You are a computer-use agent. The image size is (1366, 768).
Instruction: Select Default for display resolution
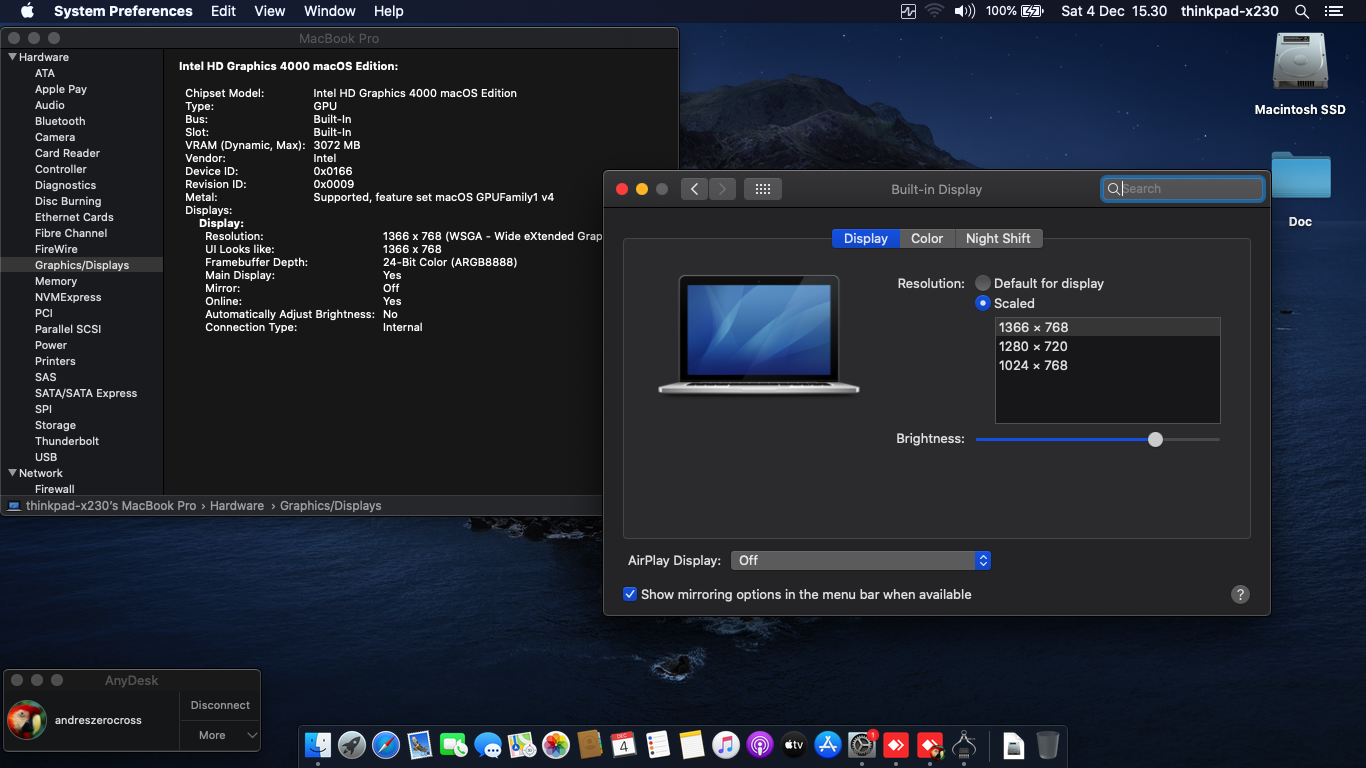[983, 283]
